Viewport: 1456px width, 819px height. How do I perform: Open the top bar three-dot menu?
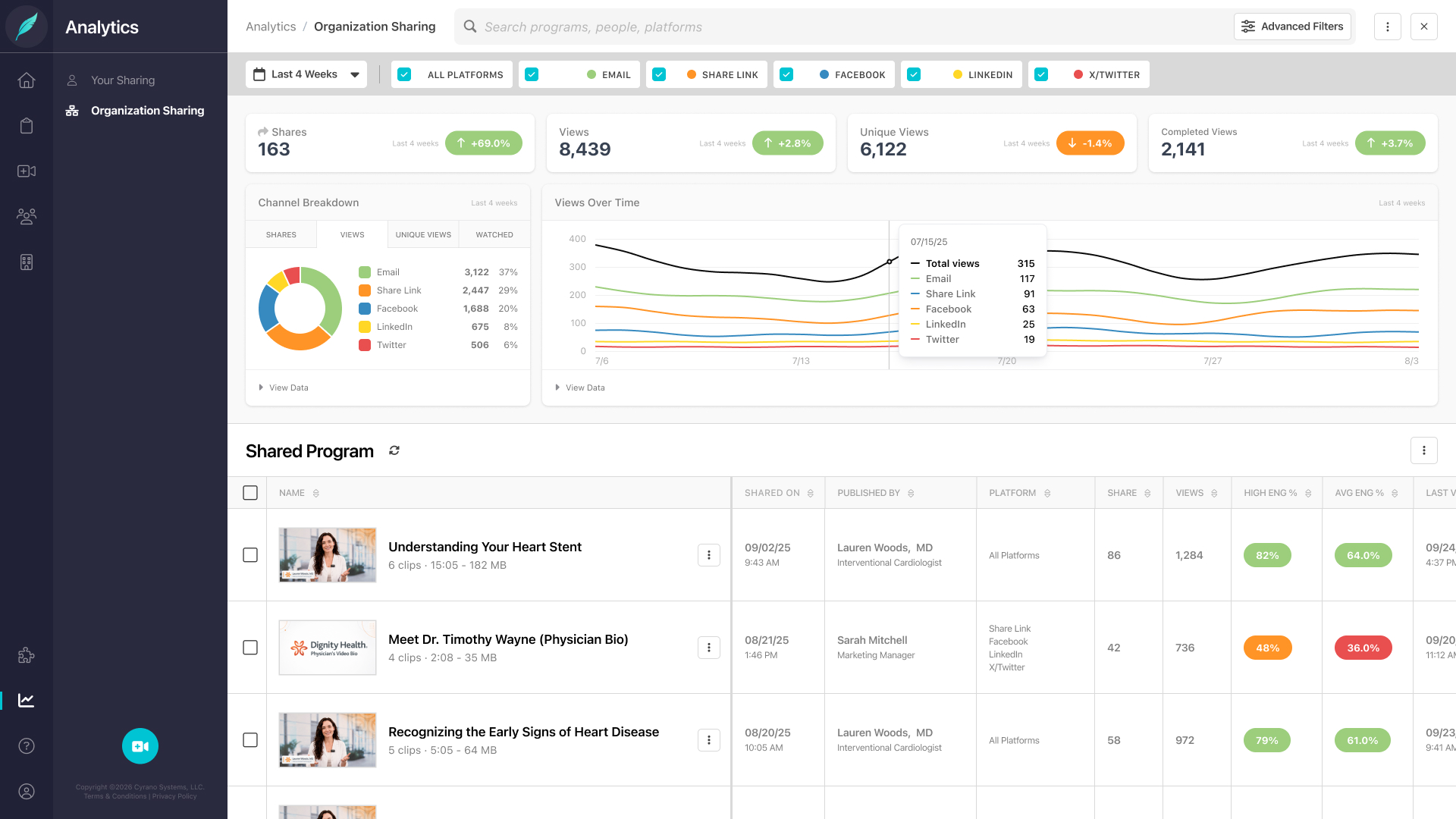point(1388,27)
